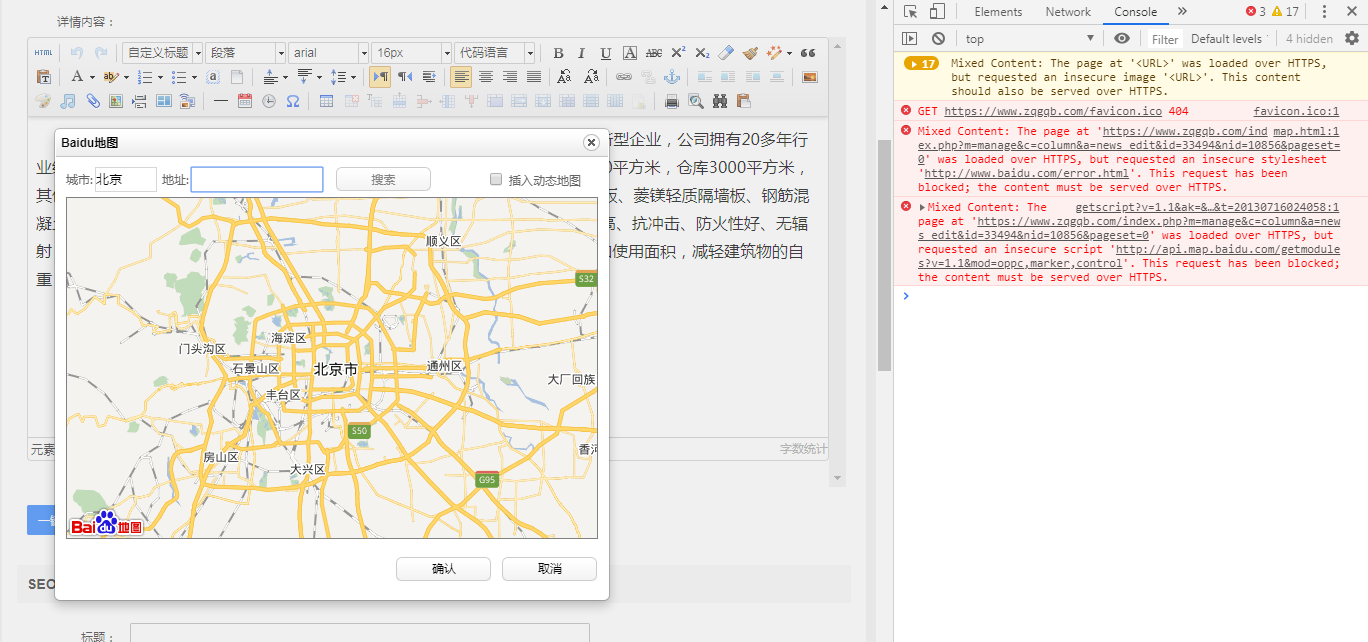Select the Console tab
The height and width of the screenshot is (642, 1368).
click(x=1136, y=12)
